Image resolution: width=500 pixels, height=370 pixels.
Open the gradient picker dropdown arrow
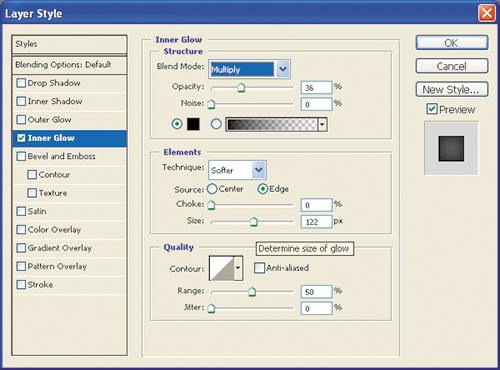pos(322,124)
